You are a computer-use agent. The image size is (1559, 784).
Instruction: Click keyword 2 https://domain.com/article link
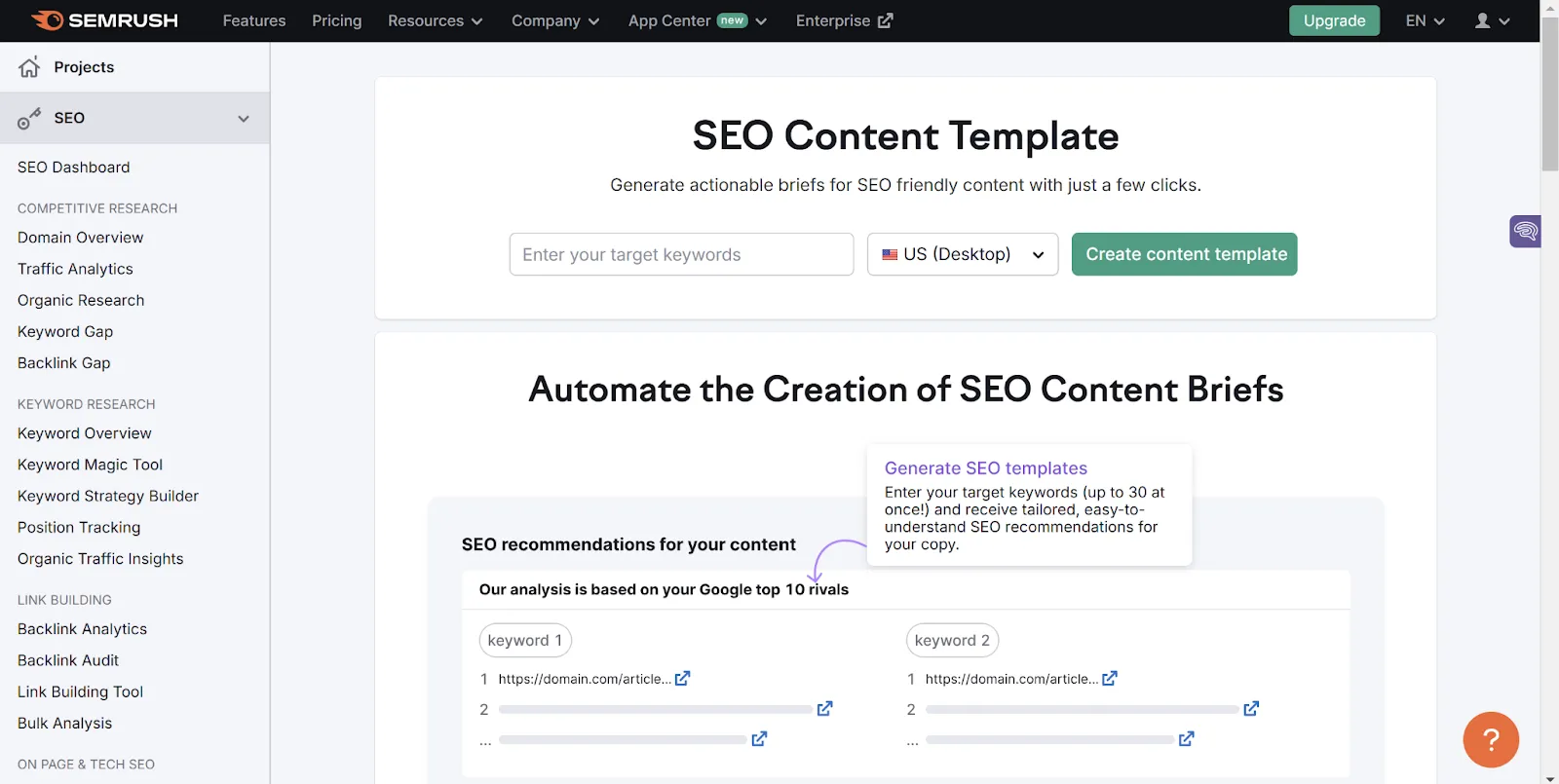coord(1011,679)
